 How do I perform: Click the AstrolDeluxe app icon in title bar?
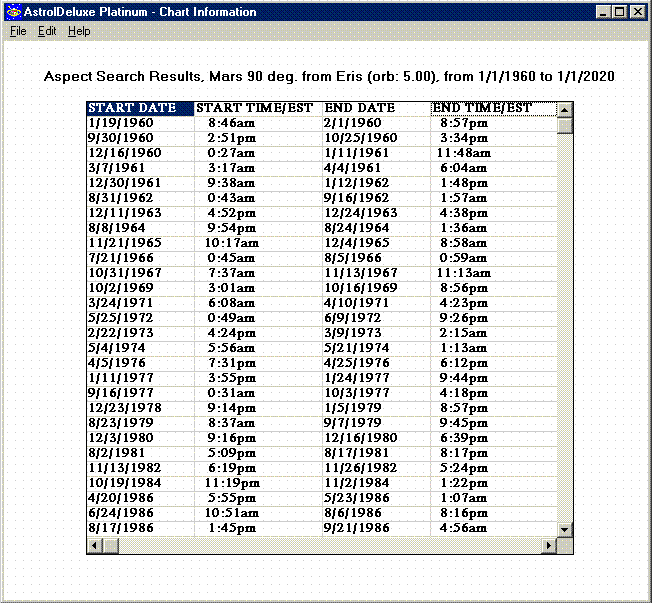pos(12,12)
